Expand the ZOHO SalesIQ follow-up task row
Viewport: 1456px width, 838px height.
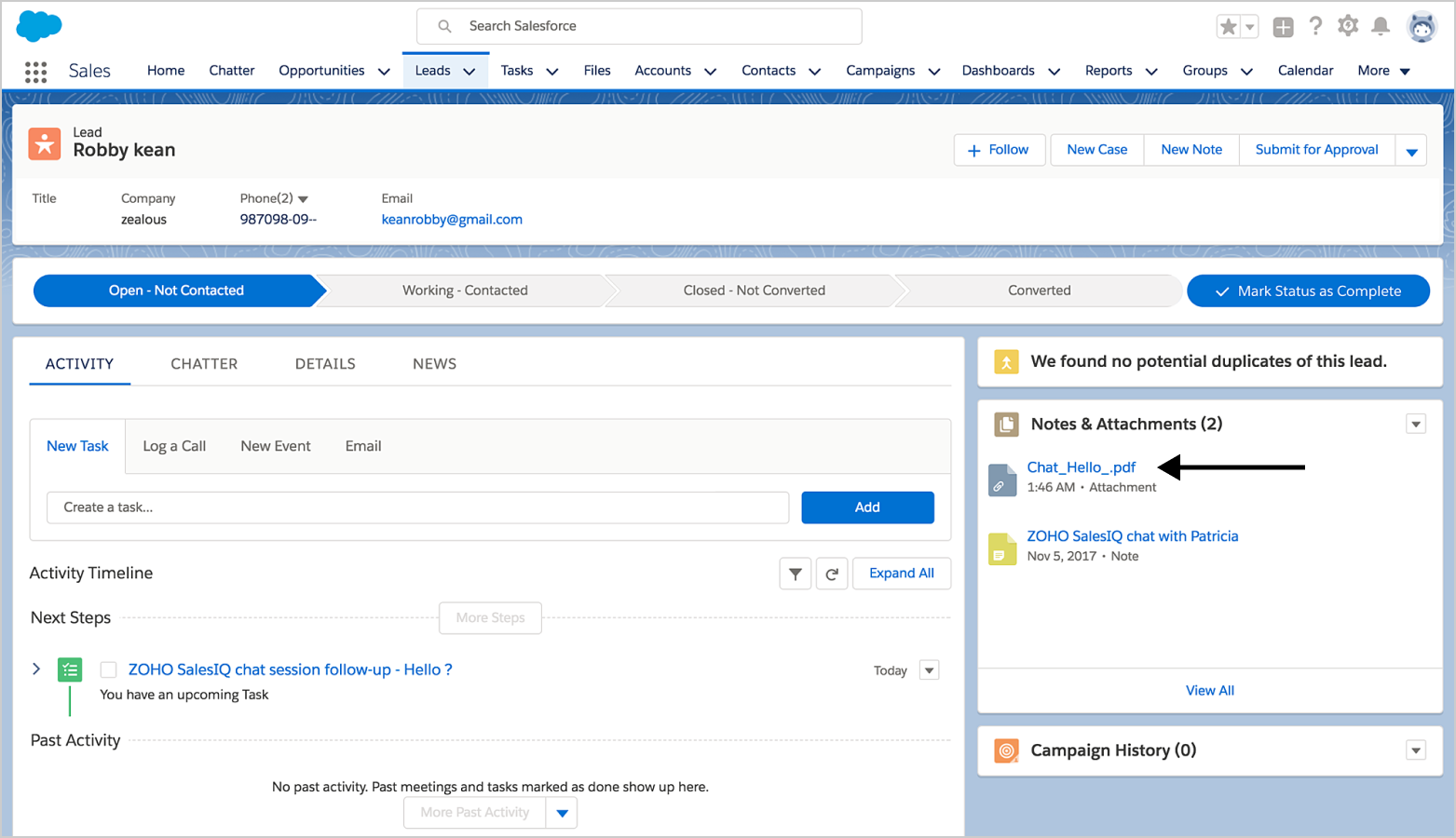[36, 669]
